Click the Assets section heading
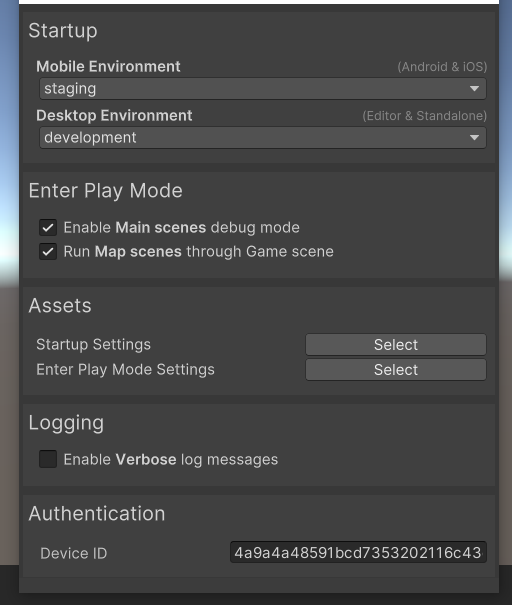512x605 pixels. point(60,306)
